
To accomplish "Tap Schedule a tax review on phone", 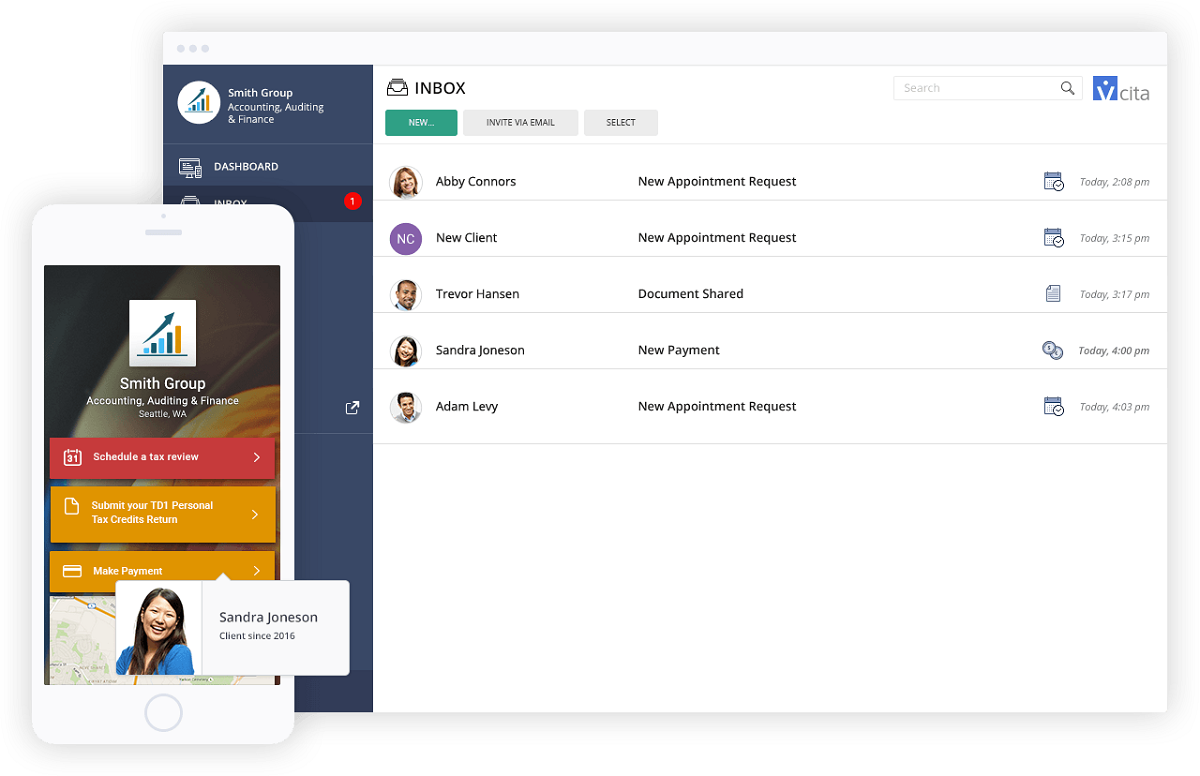I will [x=162, y=457].
